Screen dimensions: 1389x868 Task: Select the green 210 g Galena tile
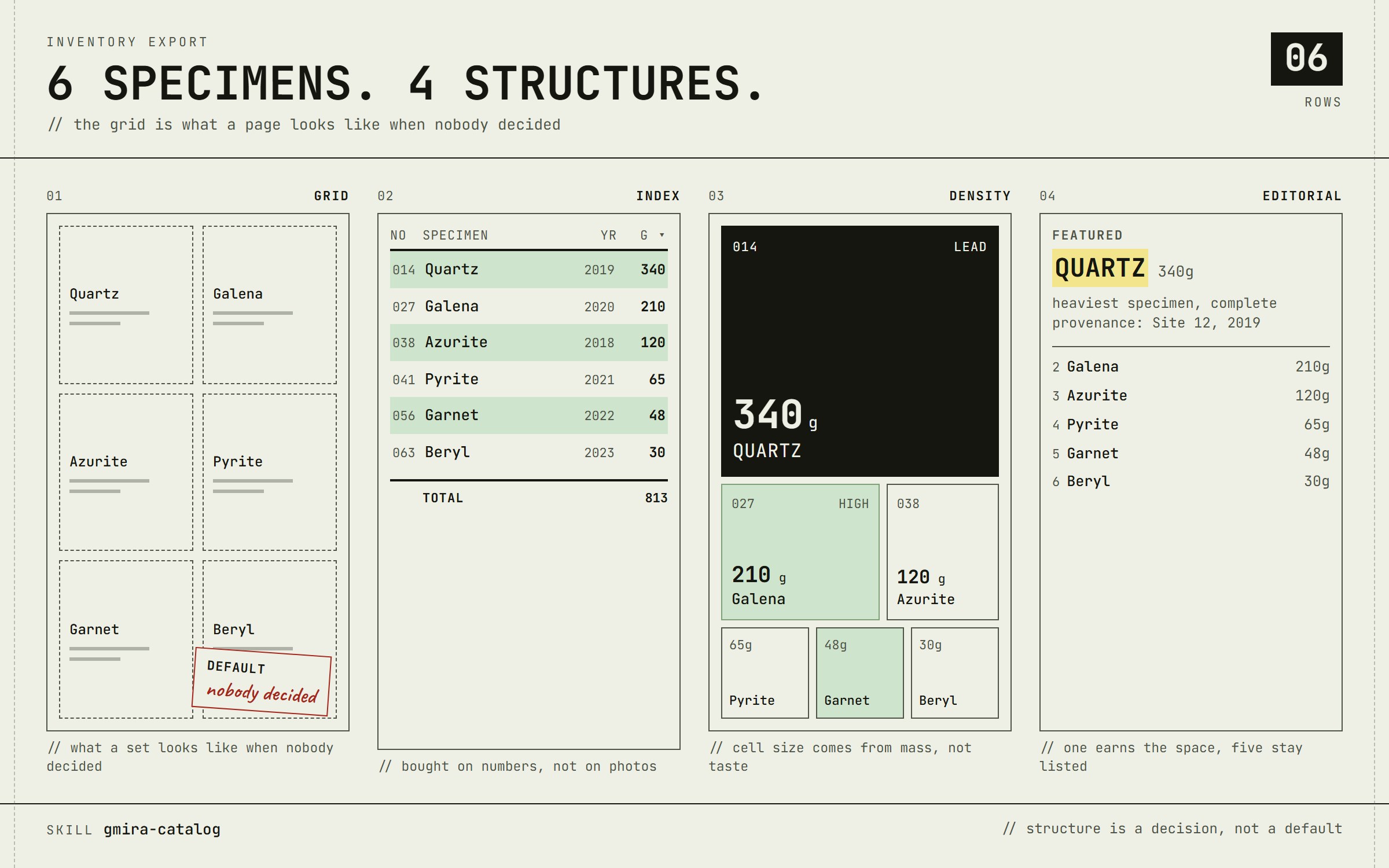[800, 552]
